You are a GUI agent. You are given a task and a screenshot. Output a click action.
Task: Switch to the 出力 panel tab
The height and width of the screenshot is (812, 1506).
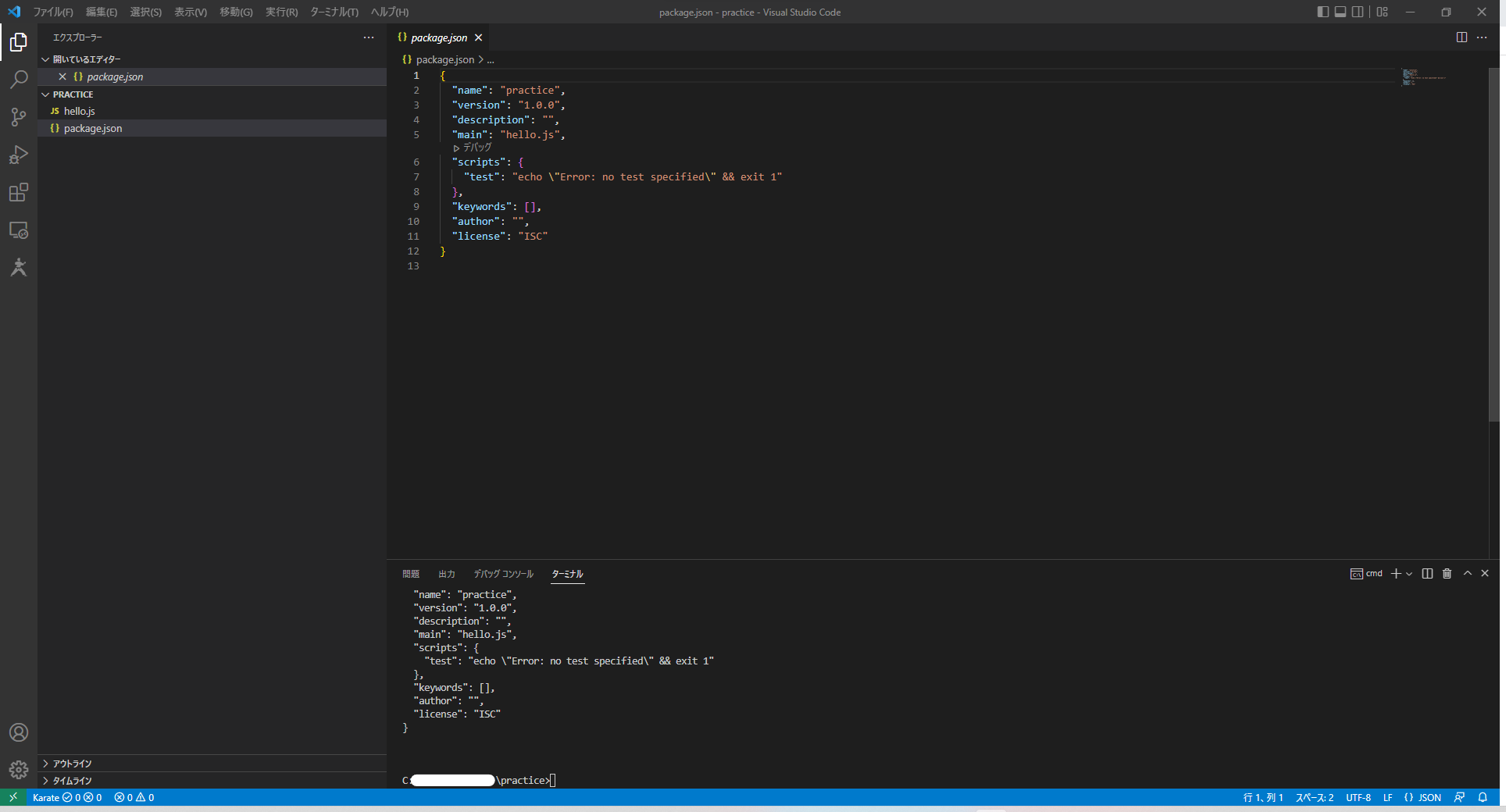point(446,574)
